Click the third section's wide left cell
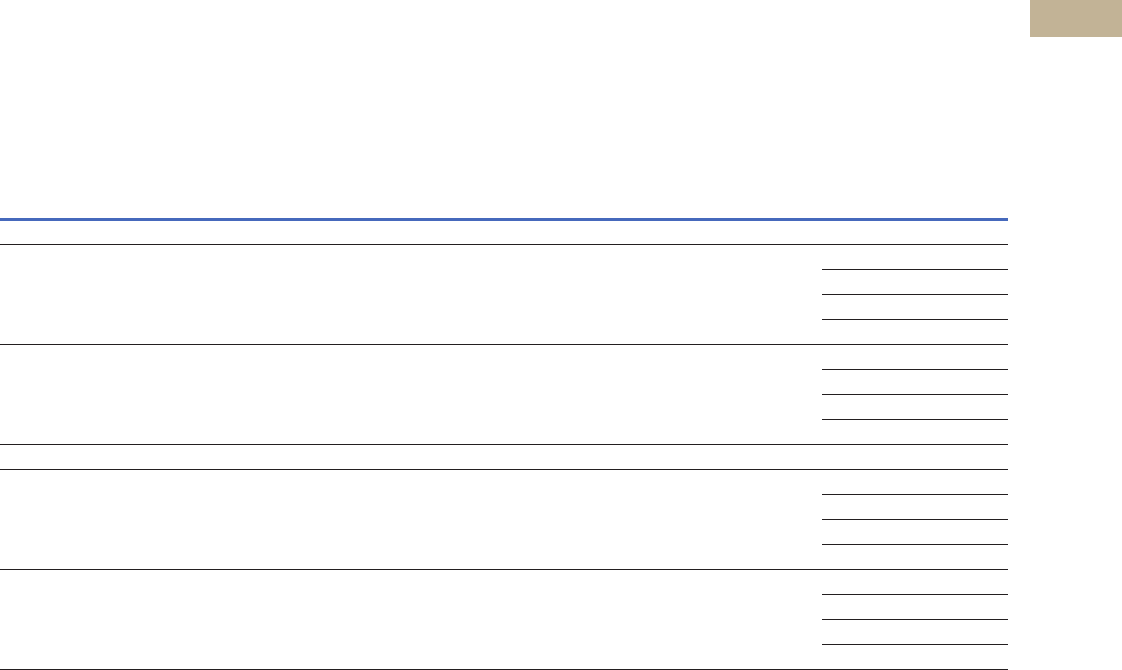1122x670 pixels. pos(411,520)
